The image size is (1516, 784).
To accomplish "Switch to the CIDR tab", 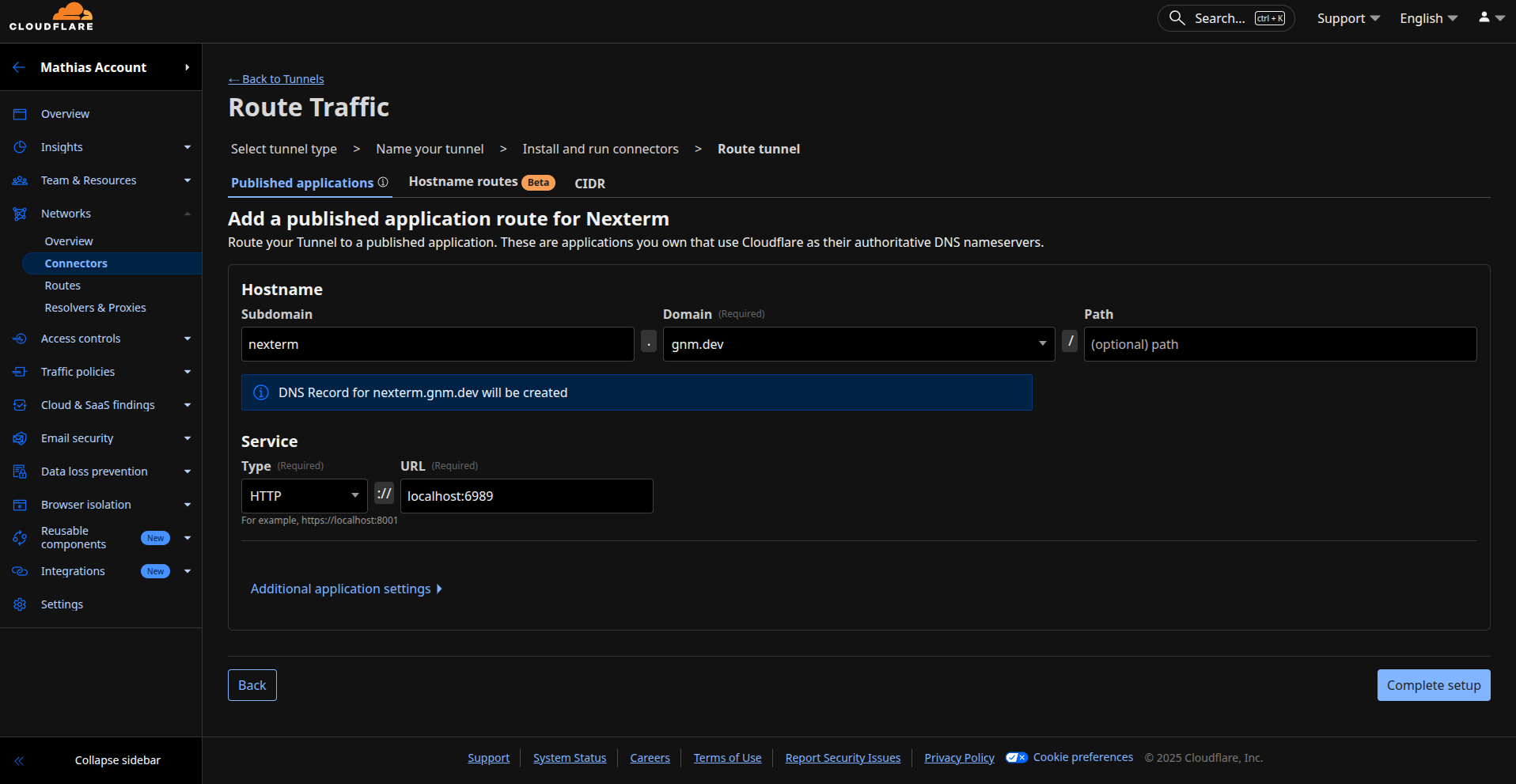I will point(589,183).
